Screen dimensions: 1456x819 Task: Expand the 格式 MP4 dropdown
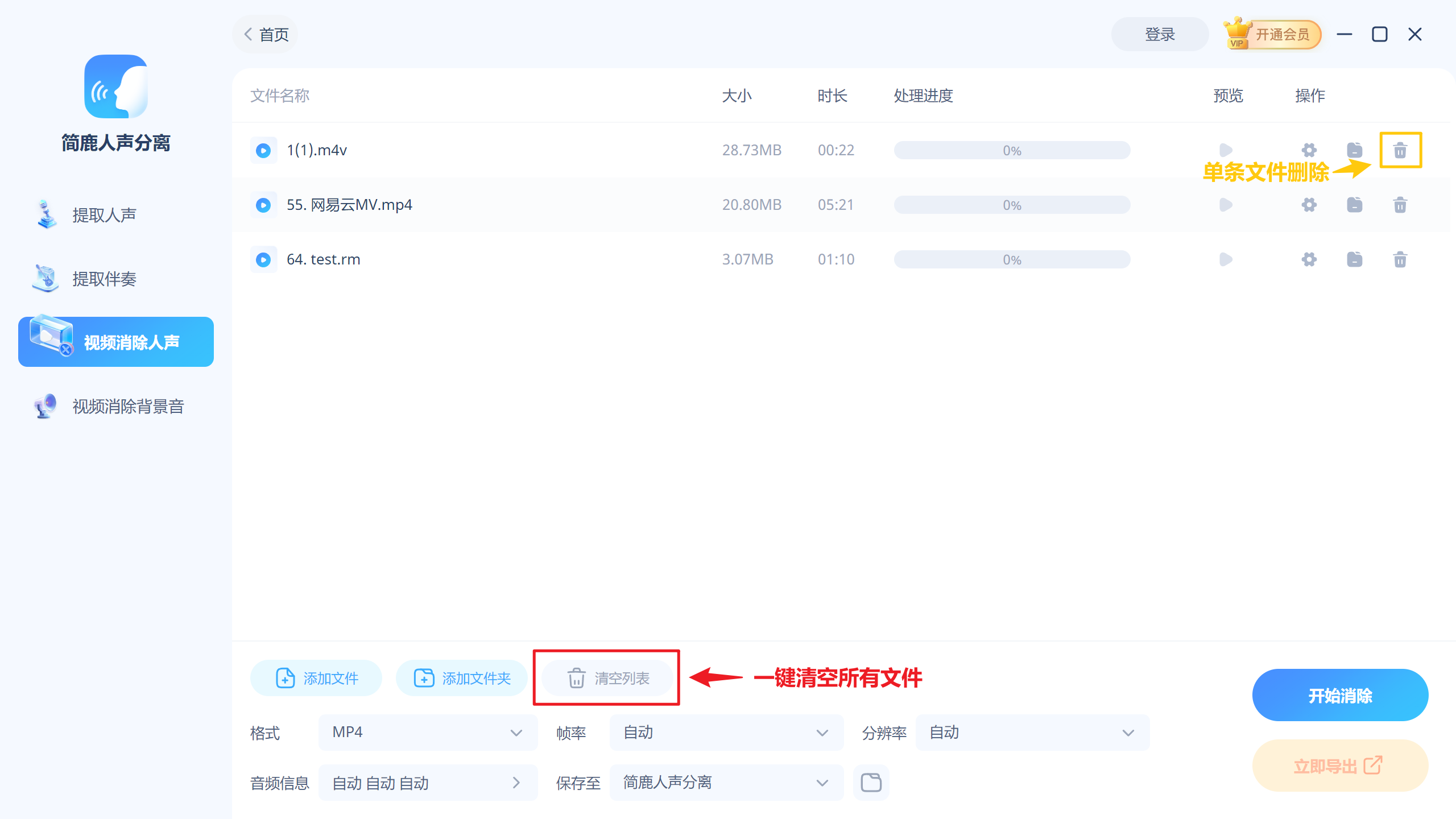(x=428, y=733)
